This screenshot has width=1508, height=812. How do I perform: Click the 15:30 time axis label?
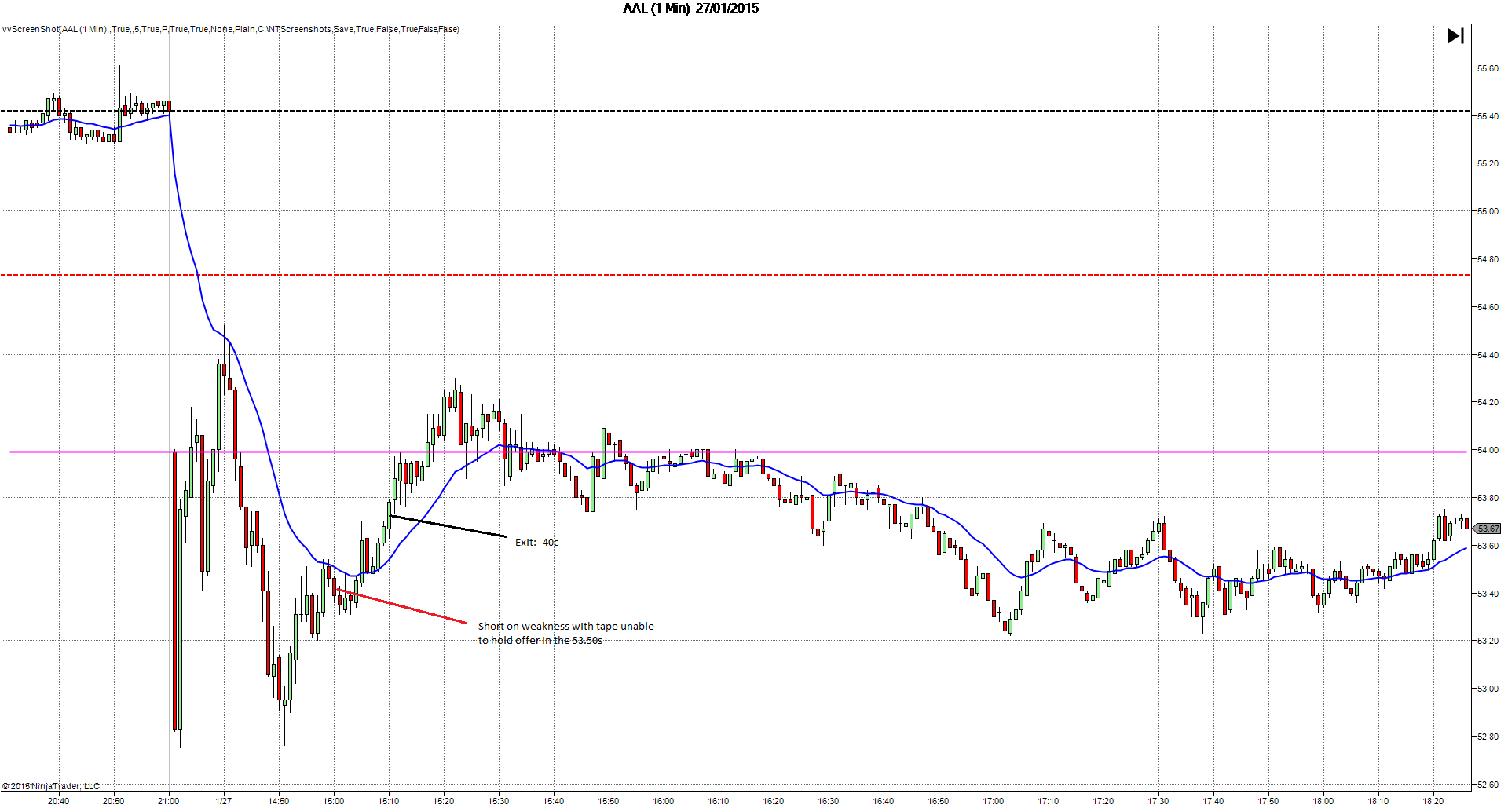click(498, 801)
